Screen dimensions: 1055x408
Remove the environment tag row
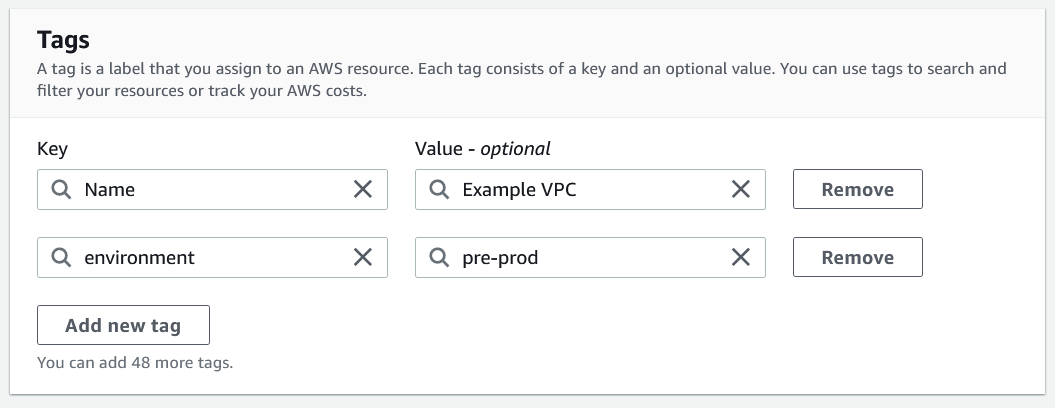(x=857, y=257)
